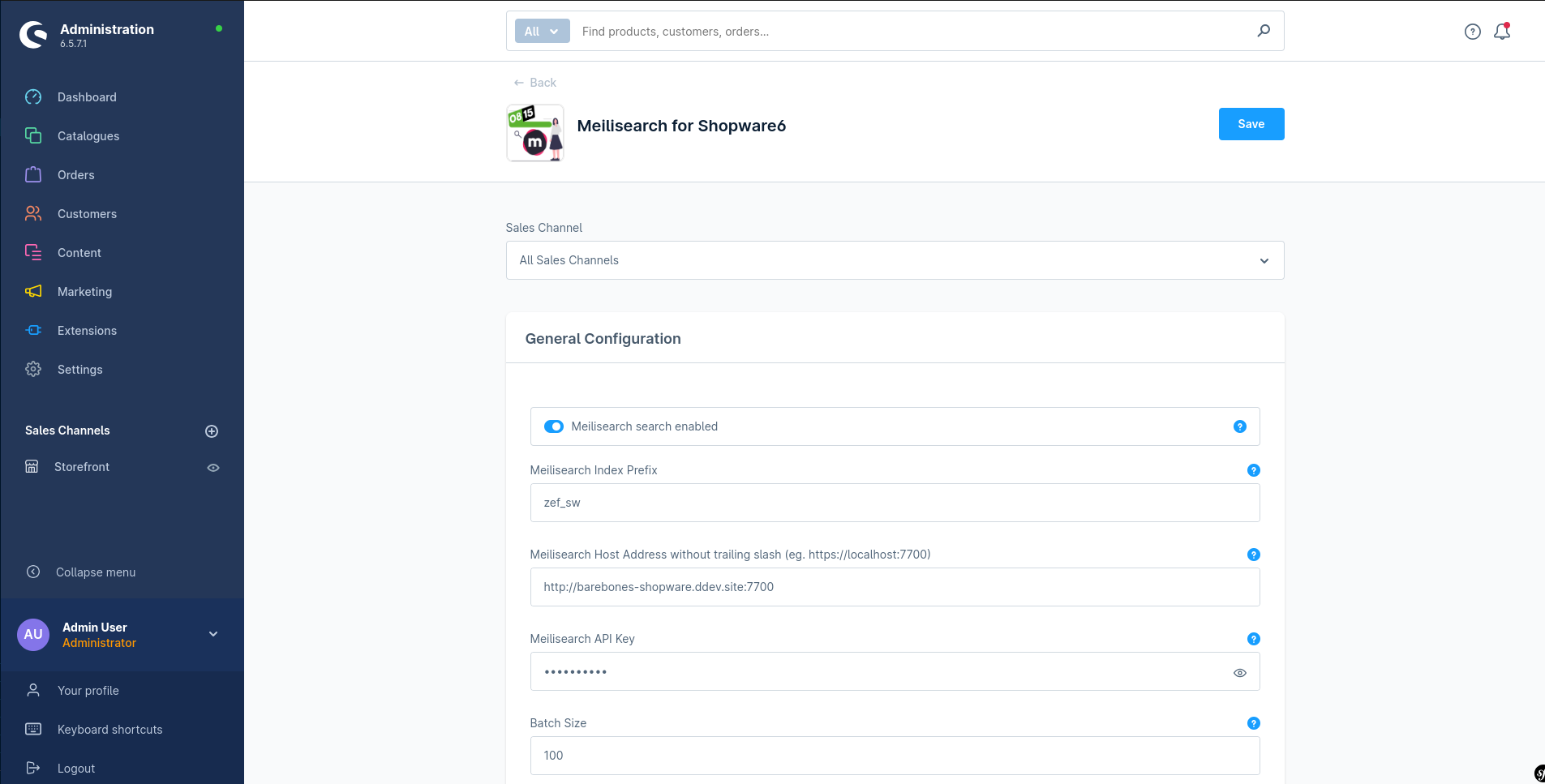Edit the Meilisearch Index Prefix field
The width and height of the screenshot is (1545, 784).
coord(895,503)
